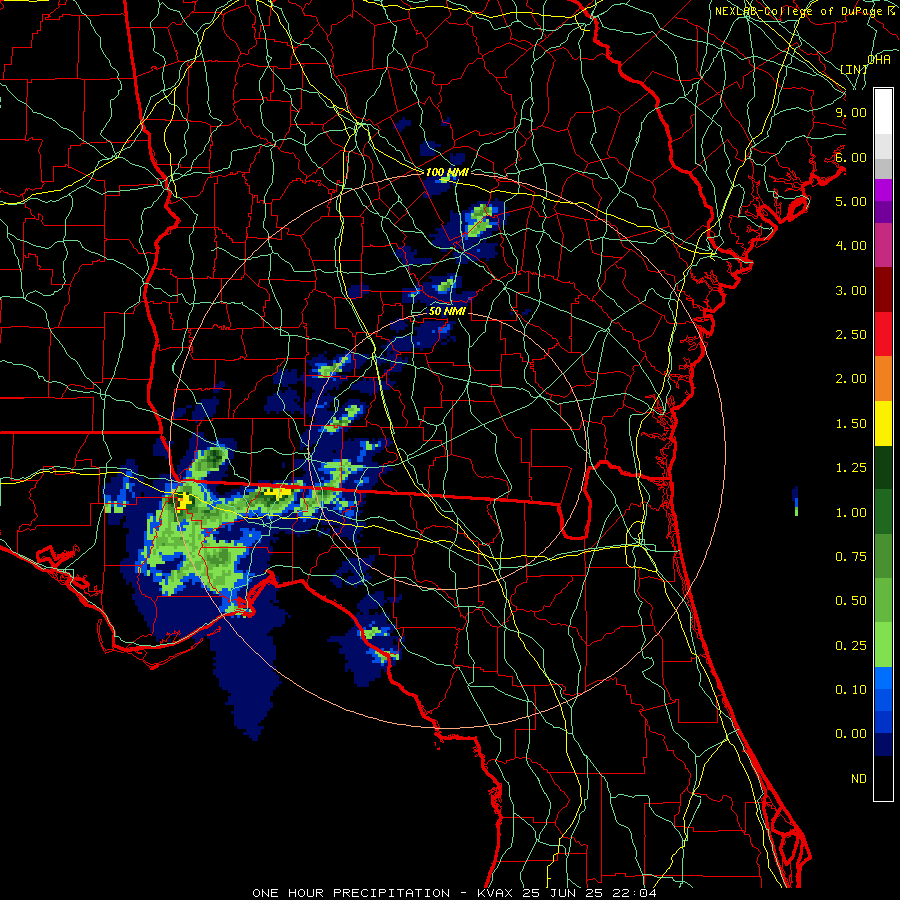Click the 1.25 legend value label

(x=851, y=468)
